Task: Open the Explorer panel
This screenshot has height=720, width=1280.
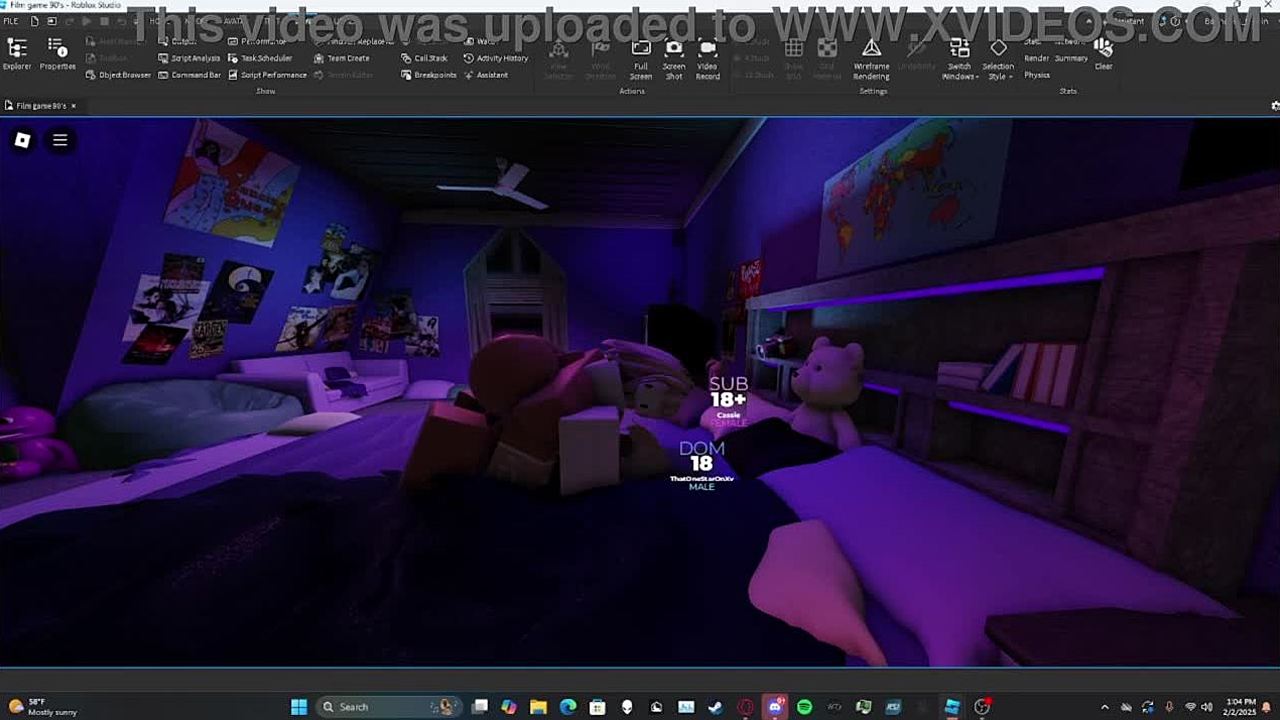Action: (17, 54)
